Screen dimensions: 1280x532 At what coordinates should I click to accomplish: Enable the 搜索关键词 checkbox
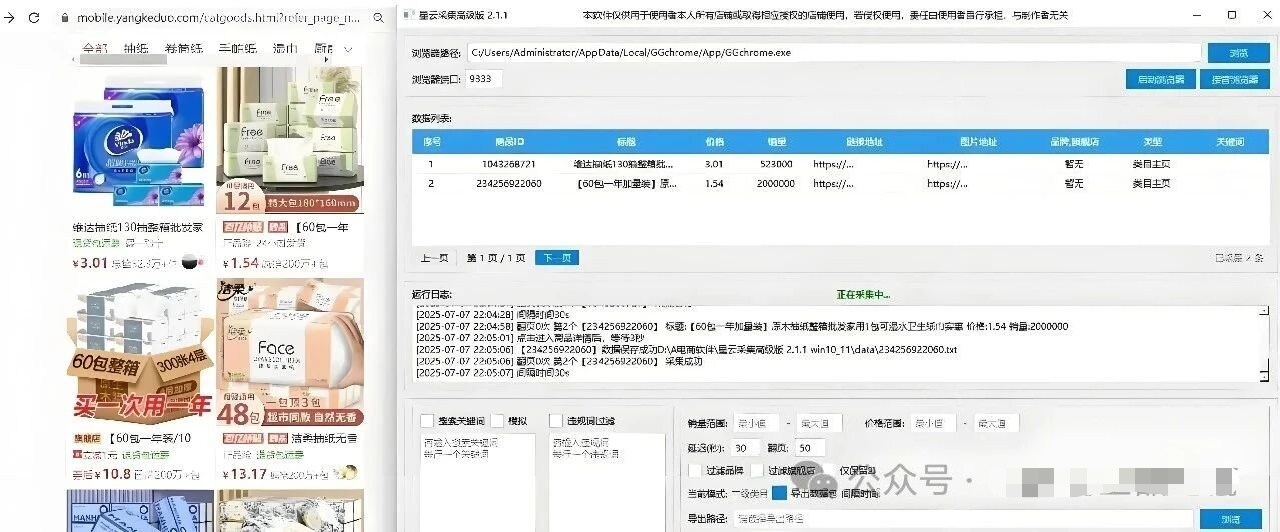(x=427, y=421)
